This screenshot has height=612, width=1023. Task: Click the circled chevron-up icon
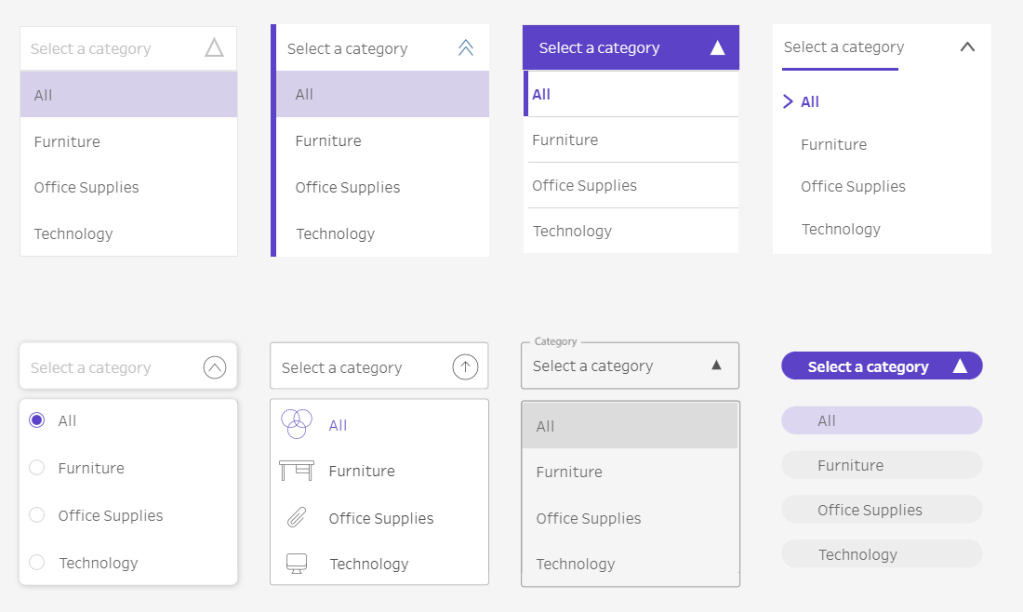(x=214, y=367)
